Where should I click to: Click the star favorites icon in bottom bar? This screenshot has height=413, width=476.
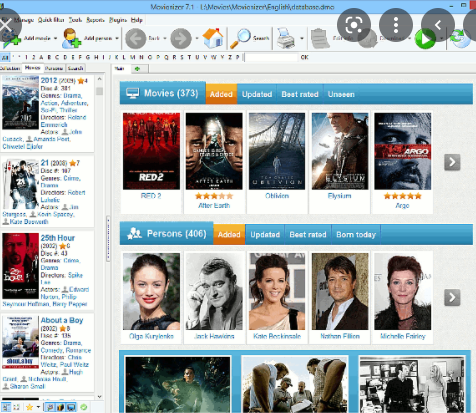(29, 407)
